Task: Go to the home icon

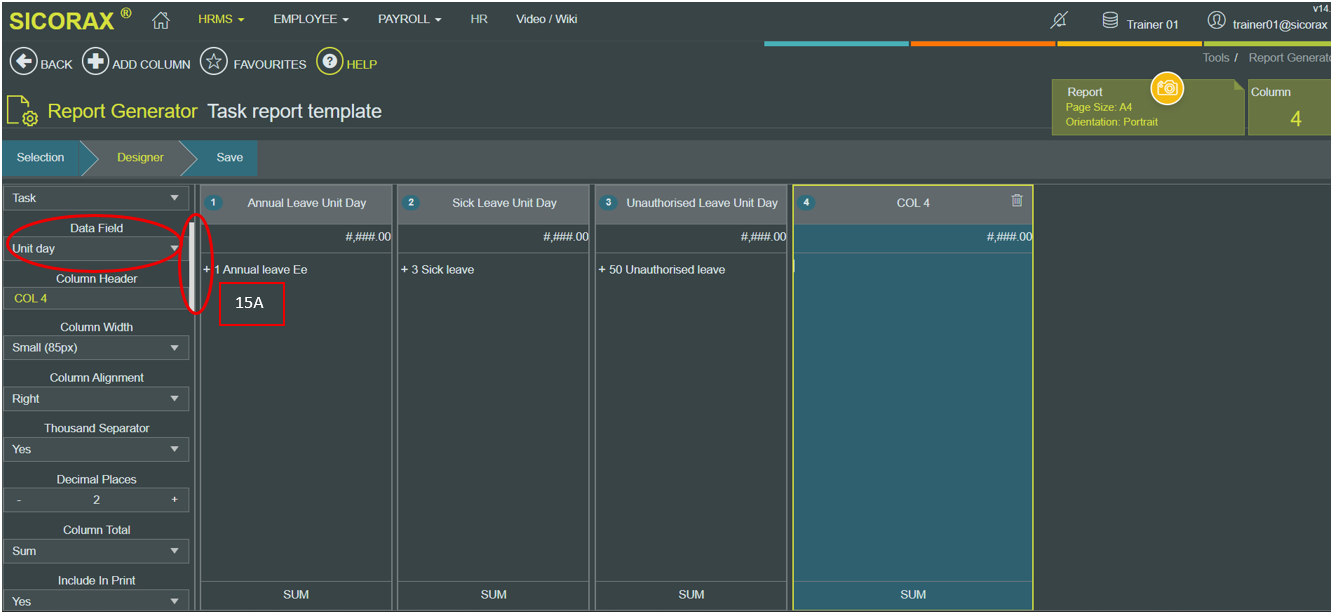Action: click(x=160, y=20)
